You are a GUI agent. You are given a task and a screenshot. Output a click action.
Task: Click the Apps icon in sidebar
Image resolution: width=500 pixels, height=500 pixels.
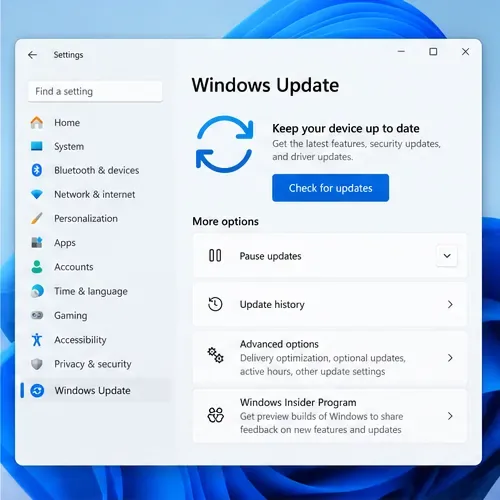[x=37, y=242]
